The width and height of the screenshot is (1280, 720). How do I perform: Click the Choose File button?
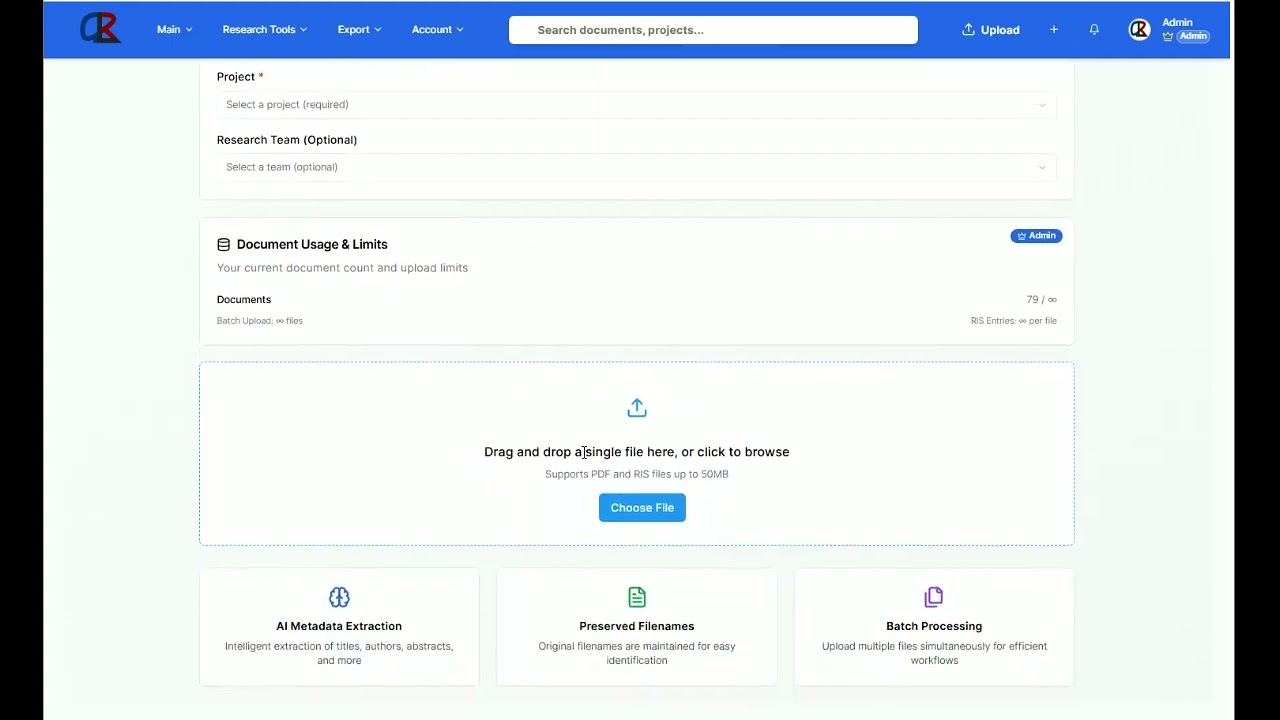click(642, 507)
